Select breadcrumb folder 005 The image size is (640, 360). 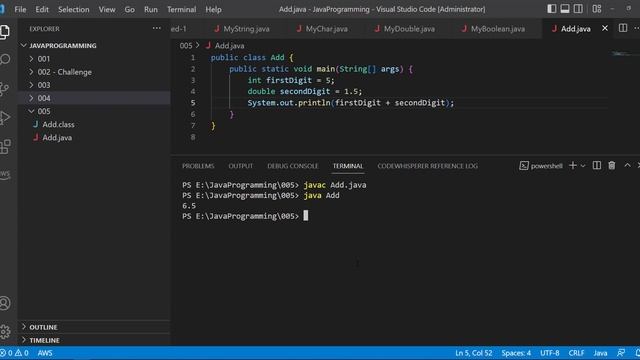point(186,46)
